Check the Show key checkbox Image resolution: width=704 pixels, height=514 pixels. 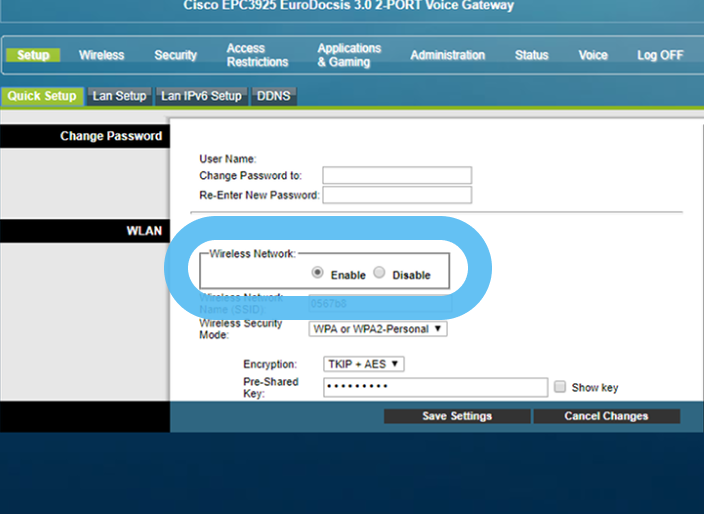560,387
